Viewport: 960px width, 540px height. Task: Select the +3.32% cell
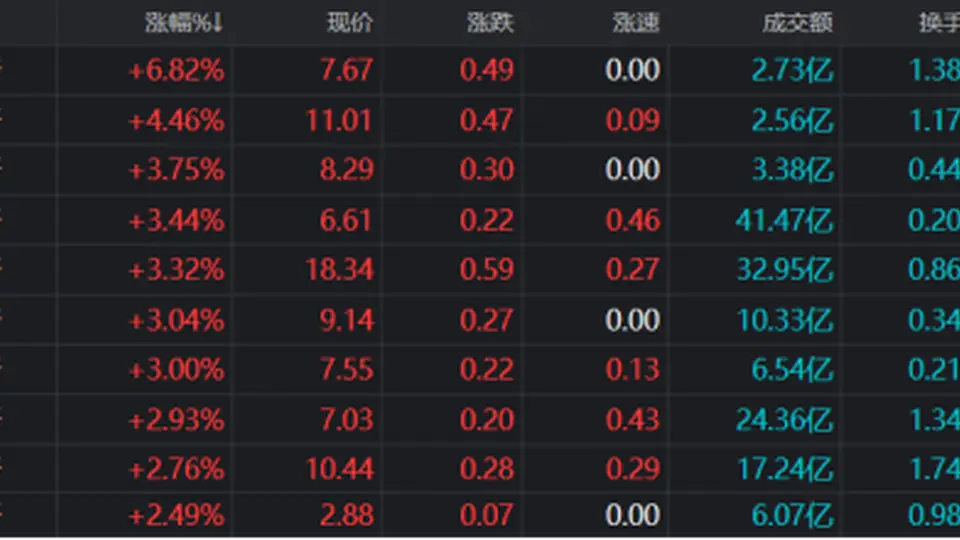[x=176, y=270]
